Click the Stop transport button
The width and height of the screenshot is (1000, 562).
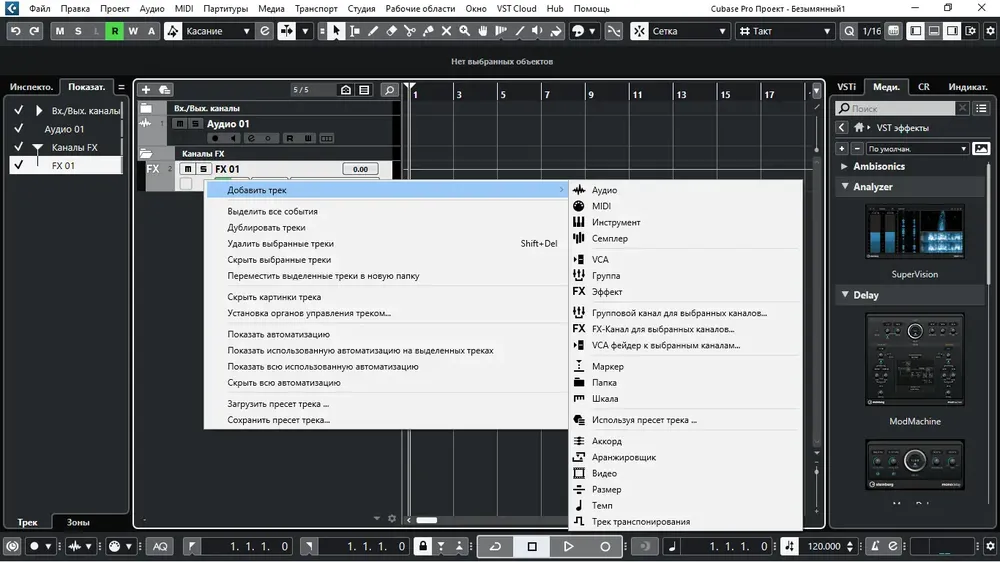click(x=532, y=546)
